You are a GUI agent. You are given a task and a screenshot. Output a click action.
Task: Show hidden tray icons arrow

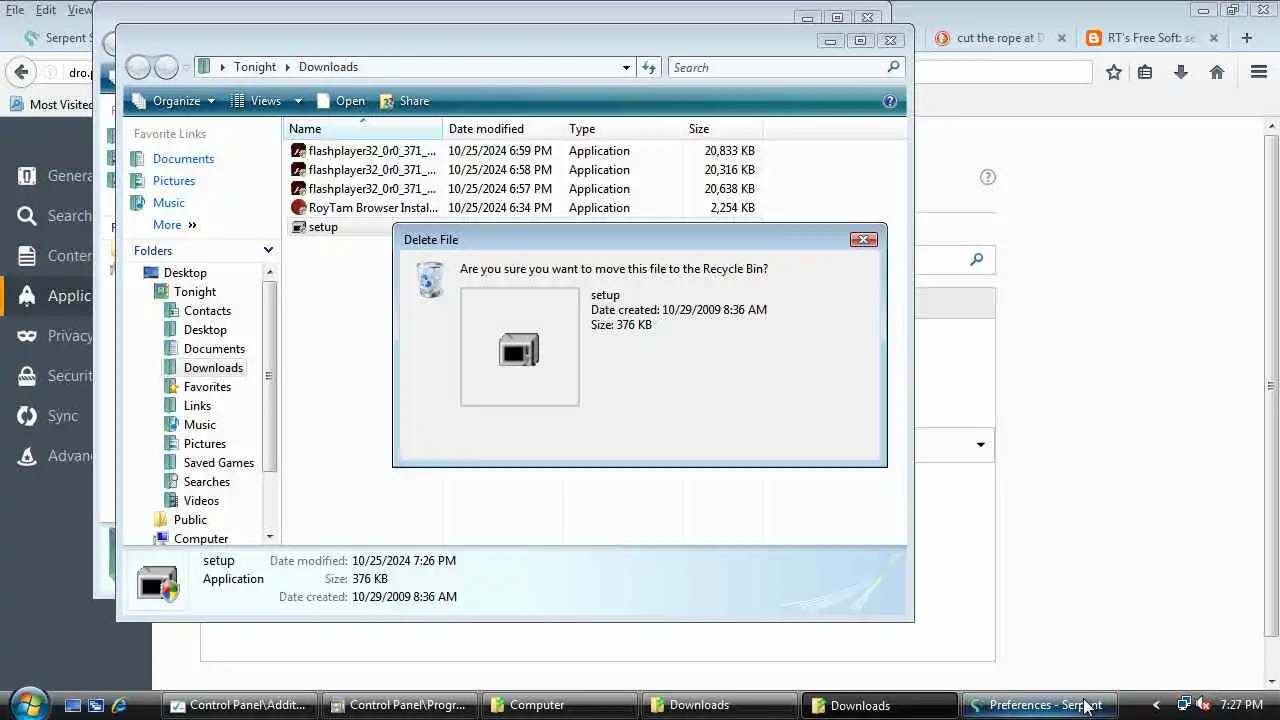[1157, 705]
